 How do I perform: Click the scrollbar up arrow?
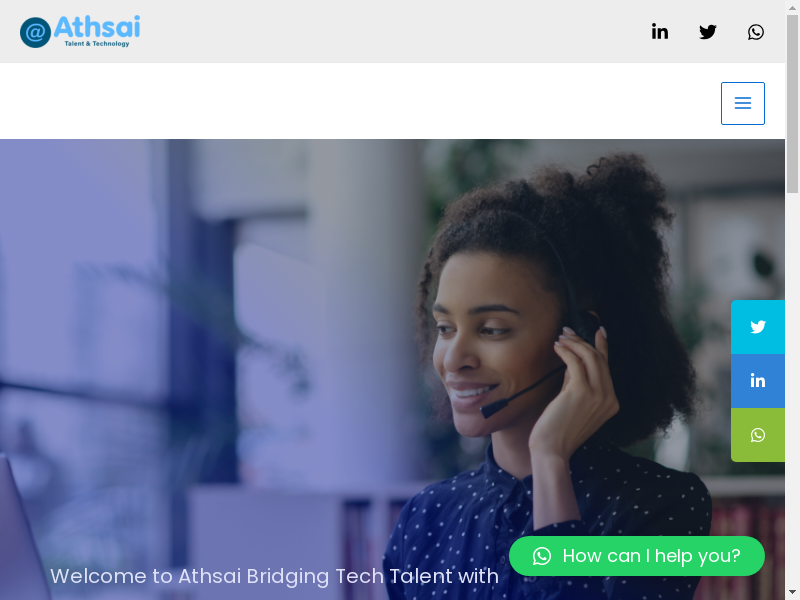click(792, 7)
